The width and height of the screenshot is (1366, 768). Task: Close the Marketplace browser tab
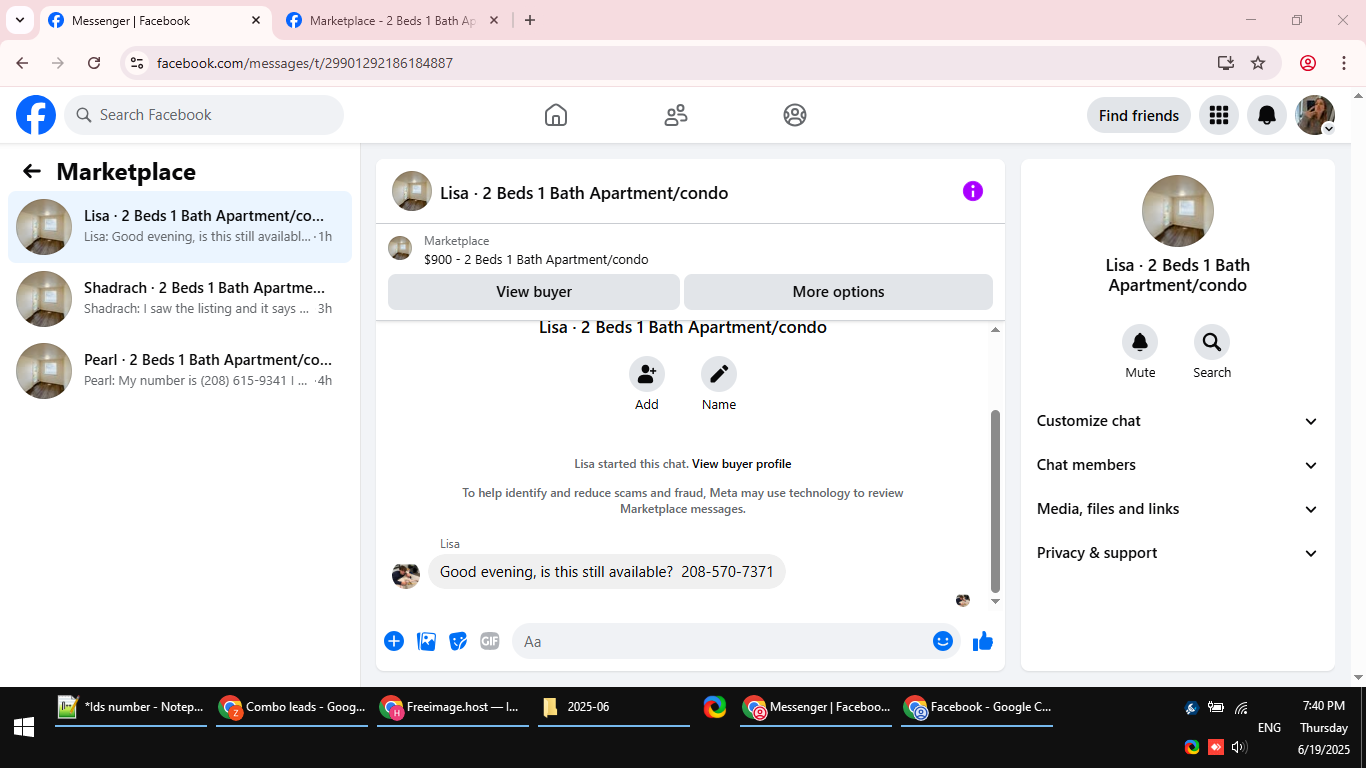(494, 20)
